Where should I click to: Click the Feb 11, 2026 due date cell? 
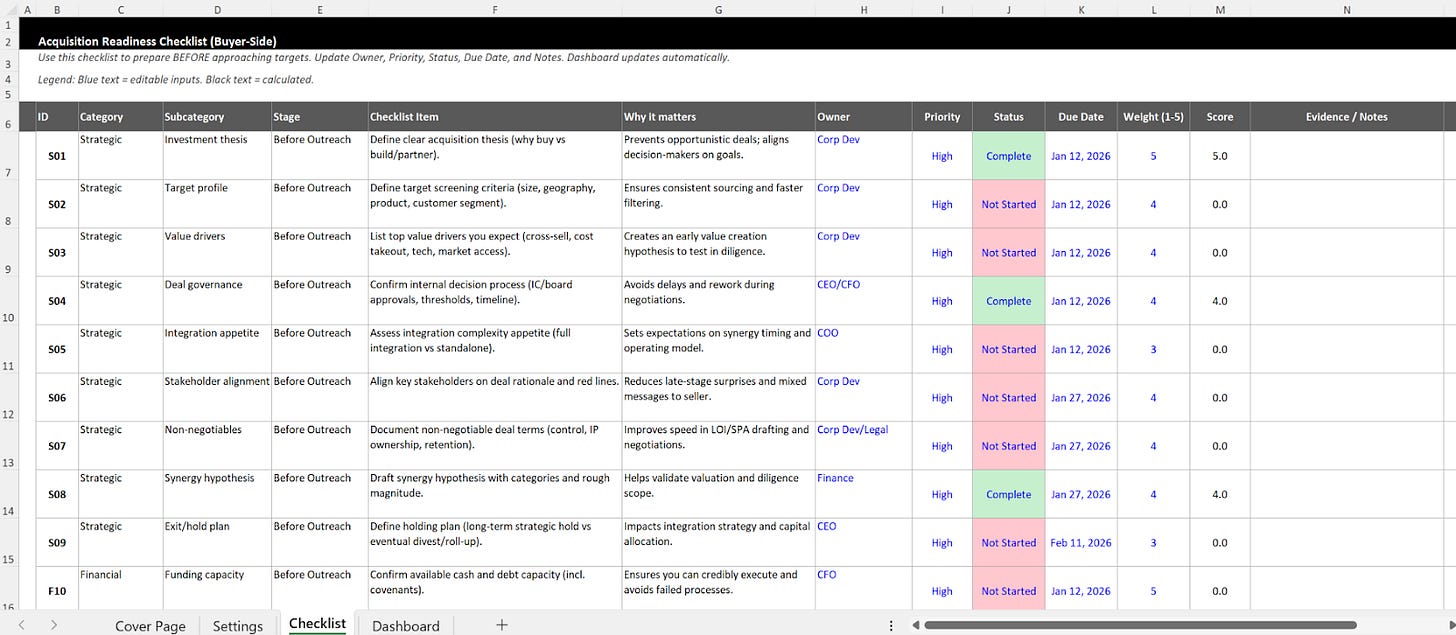coord(1081,543)
